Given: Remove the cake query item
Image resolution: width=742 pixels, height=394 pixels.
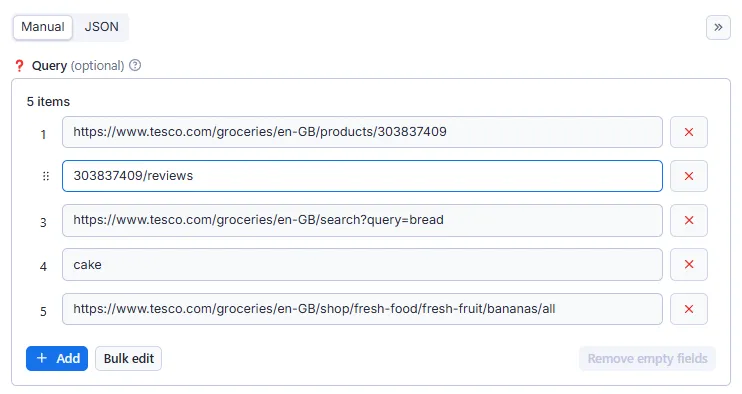Looking at the screenshot, I should [689, 264].
